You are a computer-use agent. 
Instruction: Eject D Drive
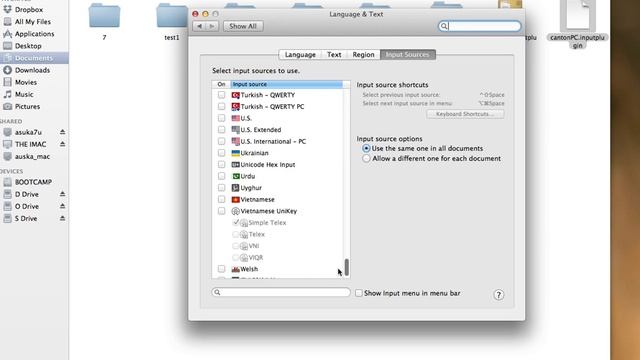(62, 194)
